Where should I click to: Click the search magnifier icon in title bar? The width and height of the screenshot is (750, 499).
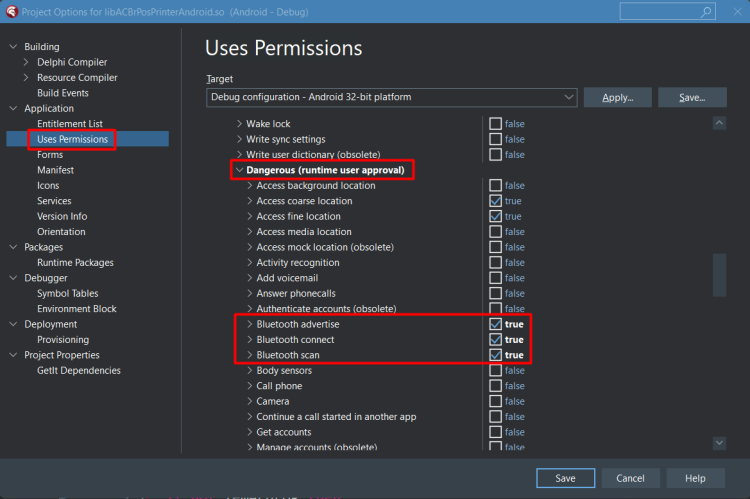pos(706,12)
